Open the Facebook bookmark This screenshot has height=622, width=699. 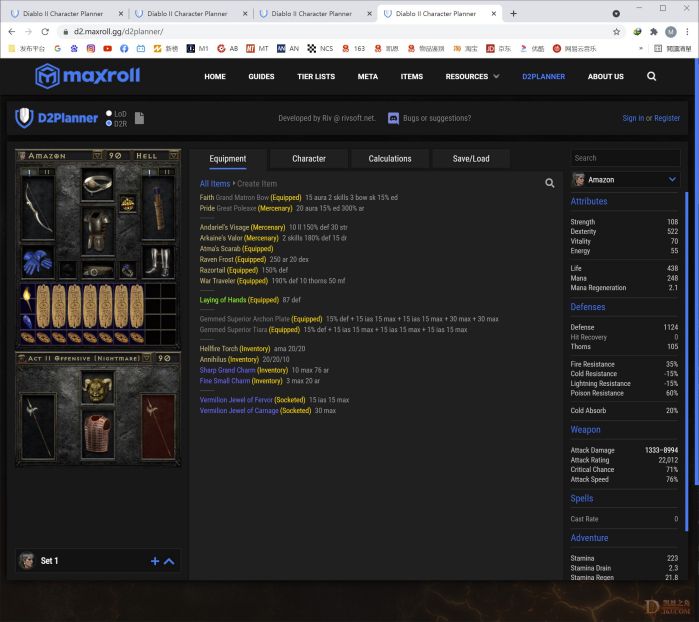pyautogui.click(x=124, y=49)
